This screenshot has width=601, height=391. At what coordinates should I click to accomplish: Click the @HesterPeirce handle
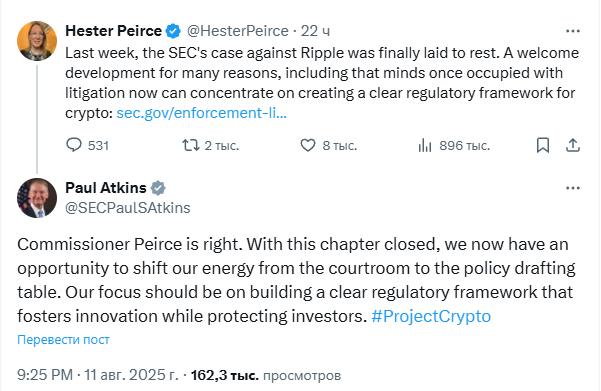(238, 31)
